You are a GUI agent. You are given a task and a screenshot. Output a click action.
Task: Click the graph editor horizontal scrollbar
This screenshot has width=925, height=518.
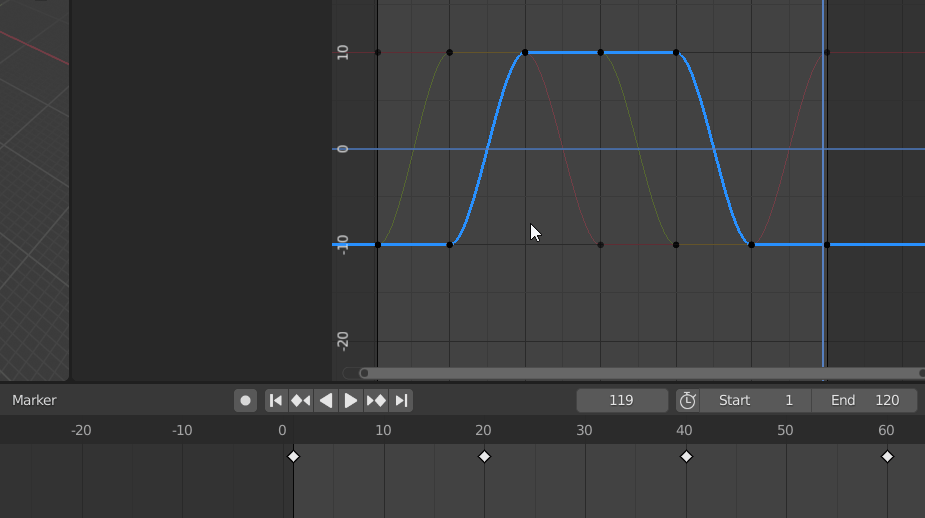(x=643, y=373)
